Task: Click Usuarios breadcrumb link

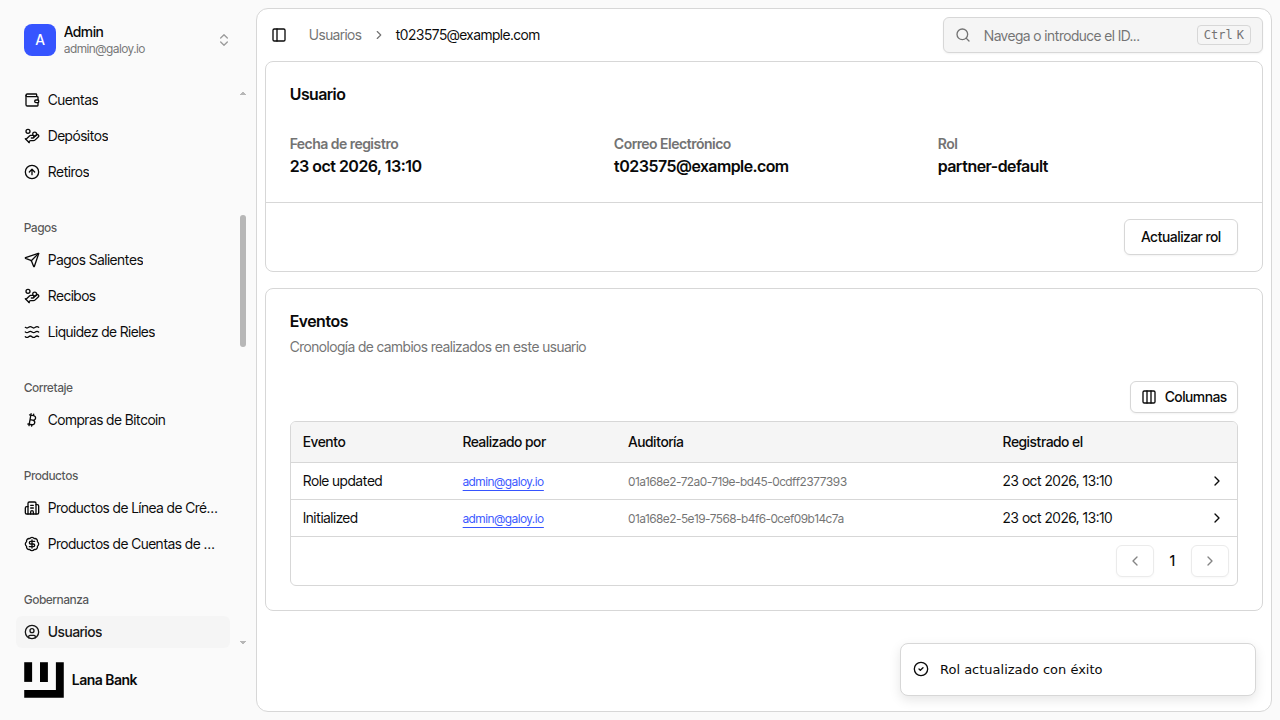Action: pos(335,35)
